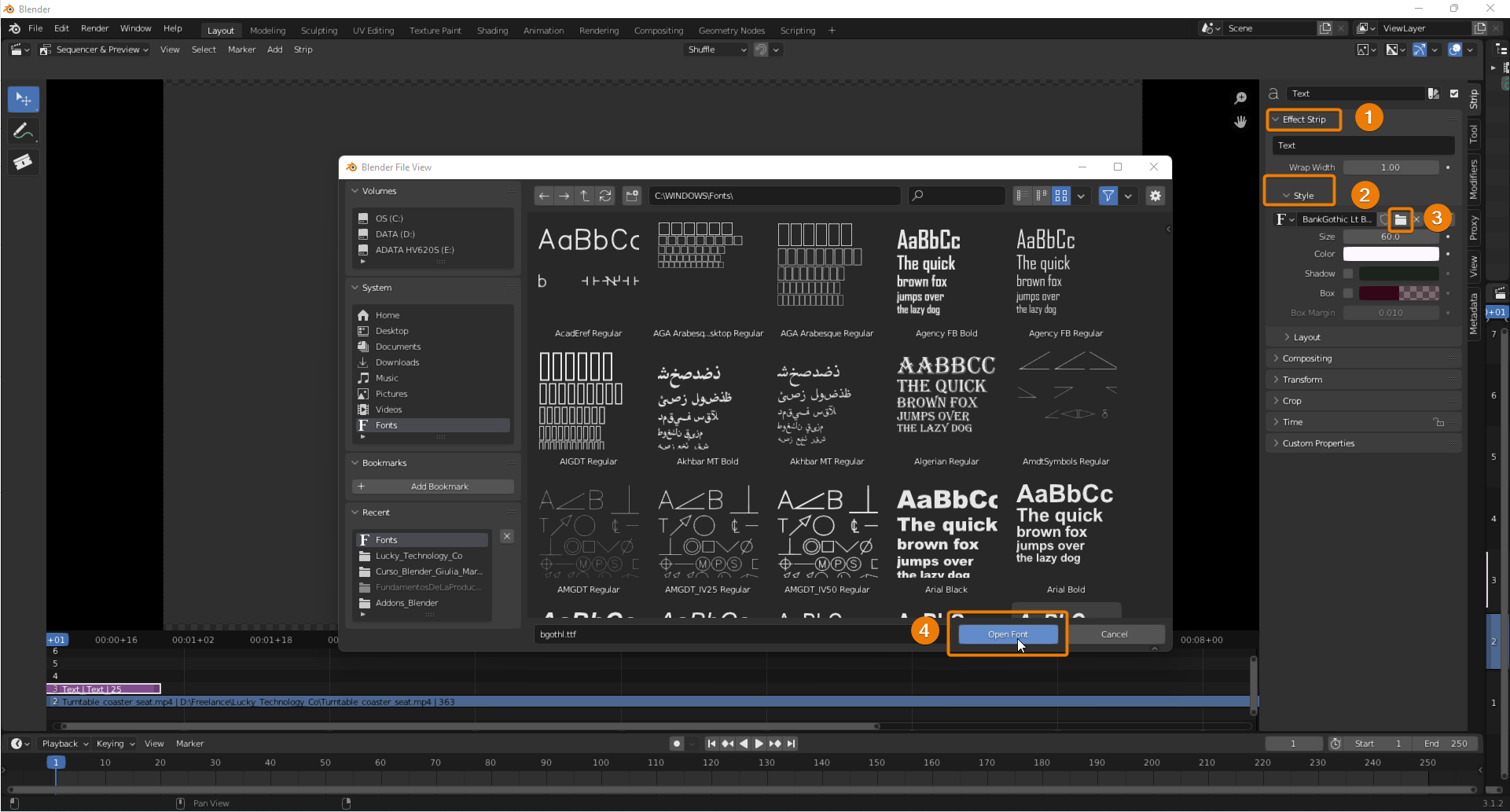Open the Modifiers sidebar tab
Image resolution: width=1510 pixels, height=812 pixels.
click(x=1474, y=179)
